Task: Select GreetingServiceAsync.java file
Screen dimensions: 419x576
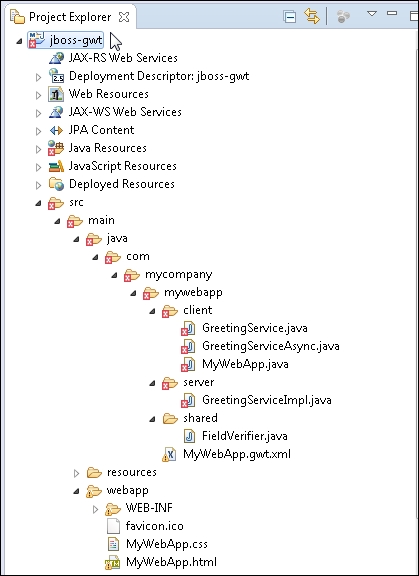Action: [271, 346]
